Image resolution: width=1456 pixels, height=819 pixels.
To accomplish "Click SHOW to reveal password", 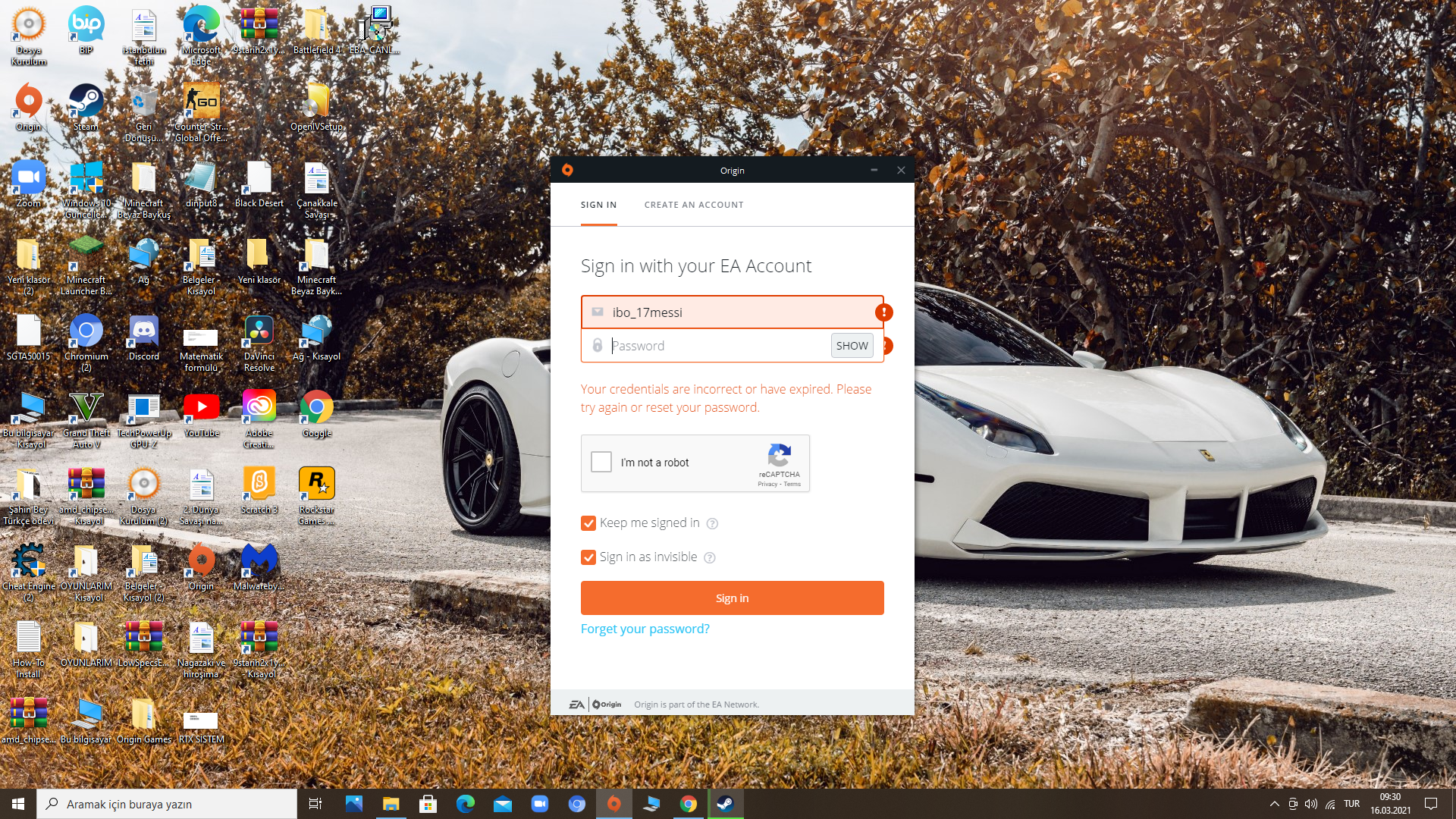I will pos(852,346).
